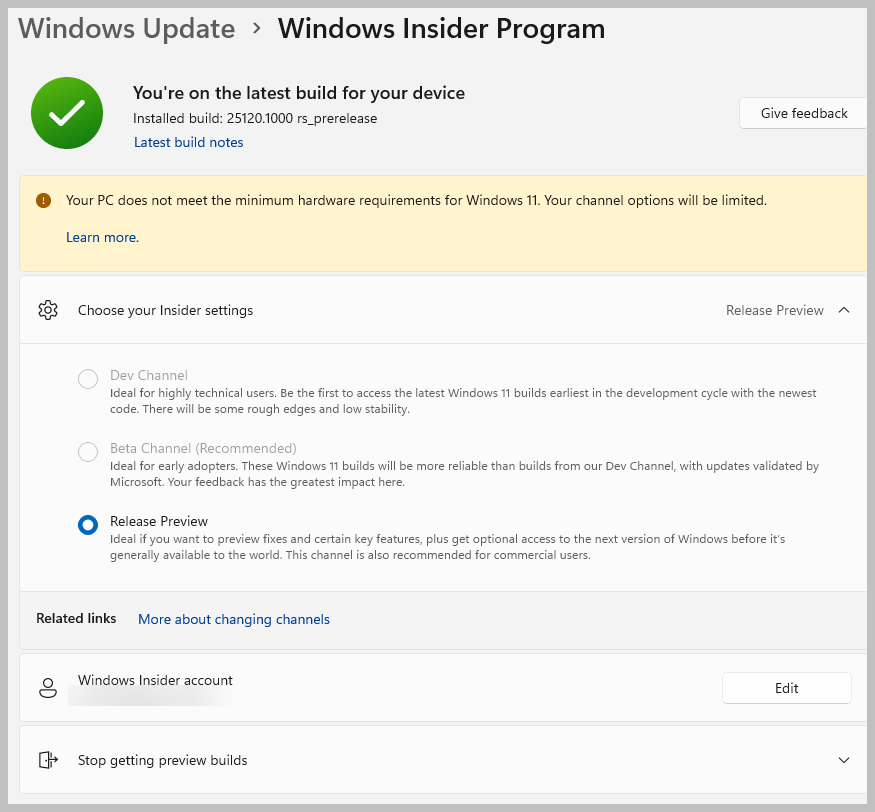Click the orange warning icon in banner
Screen dimensions: 875x812
pos(43,200)
